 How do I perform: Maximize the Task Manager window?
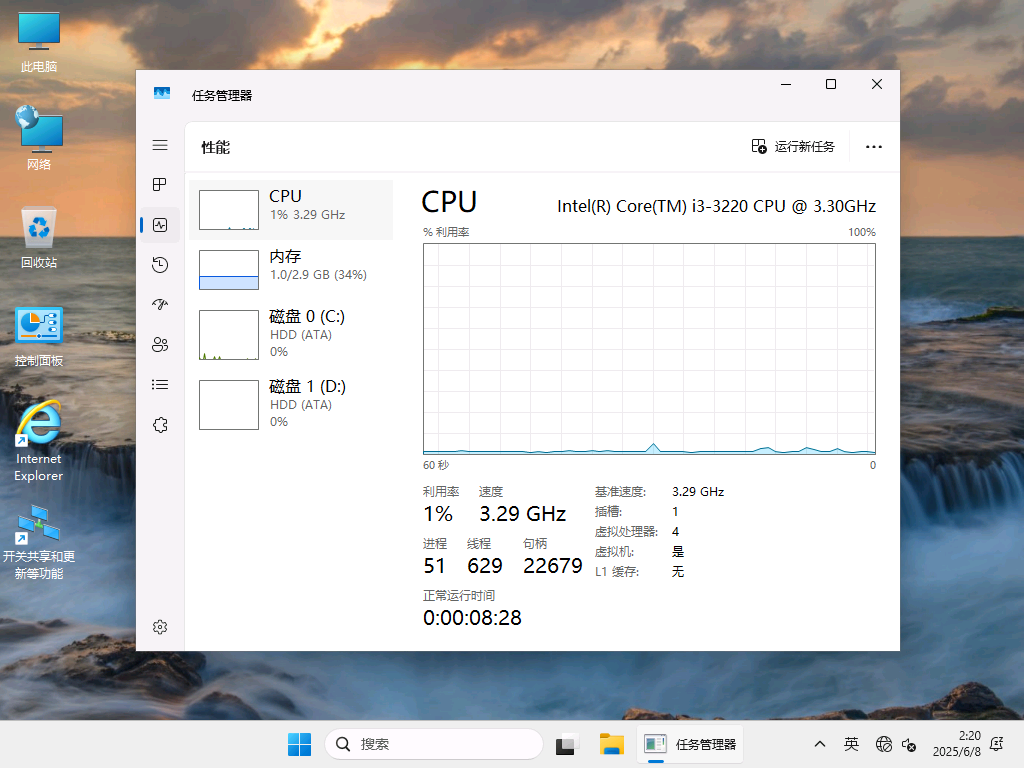[x=831, y=84]
